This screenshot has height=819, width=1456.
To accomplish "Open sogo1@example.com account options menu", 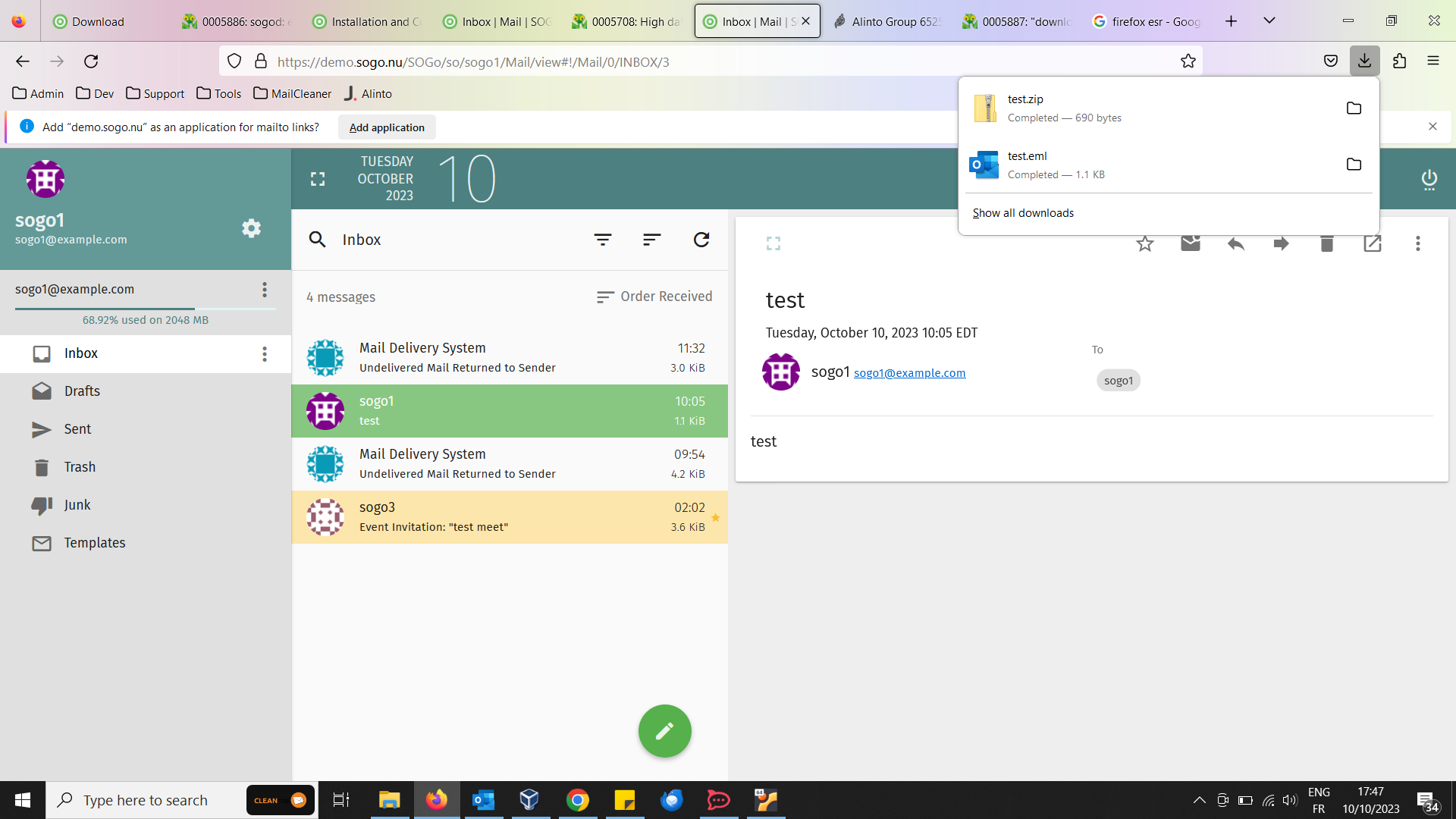I will (265, 290).
